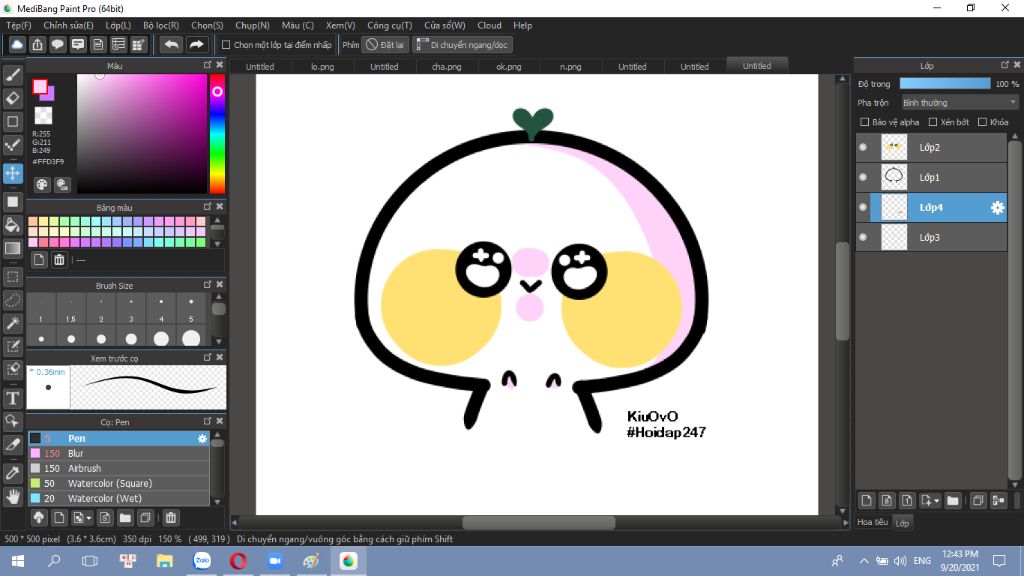Select the Blur brush
1024x576 pixels.
pyautogui.click(x=118, y=453)
